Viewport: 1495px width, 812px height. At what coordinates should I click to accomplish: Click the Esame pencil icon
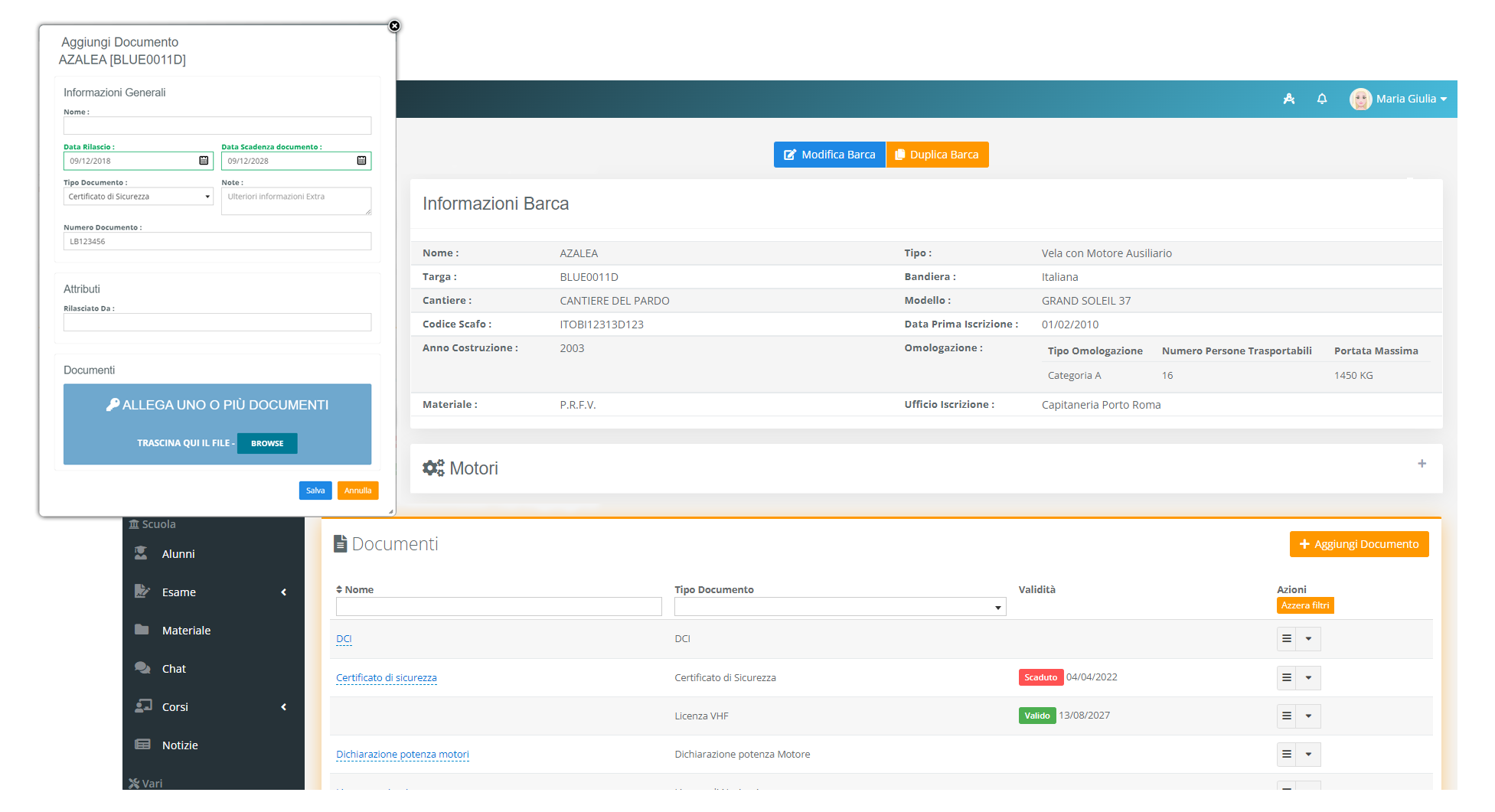(142, 592)
